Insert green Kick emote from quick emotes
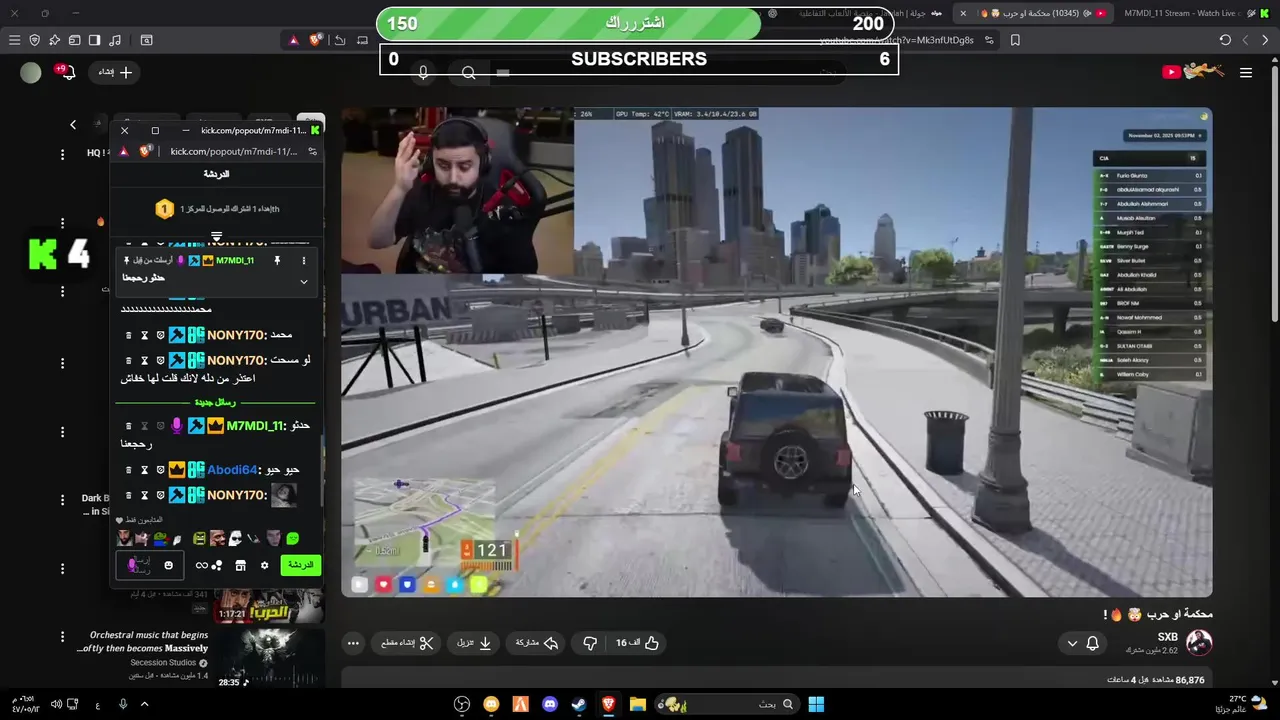1280x720 pixels. click(x=292, y=539)
